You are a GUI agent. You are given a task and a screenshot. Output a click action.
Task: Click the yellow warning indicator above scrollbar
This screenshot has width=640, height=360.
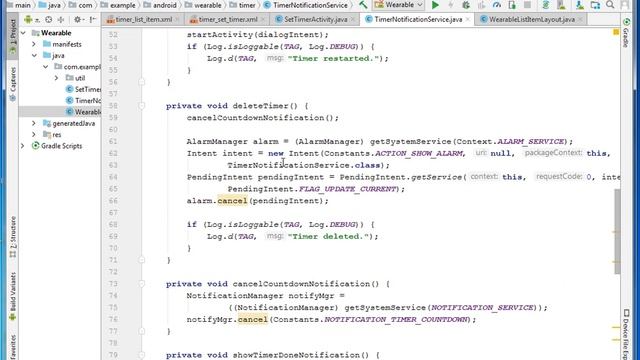[x=616, y=32]
